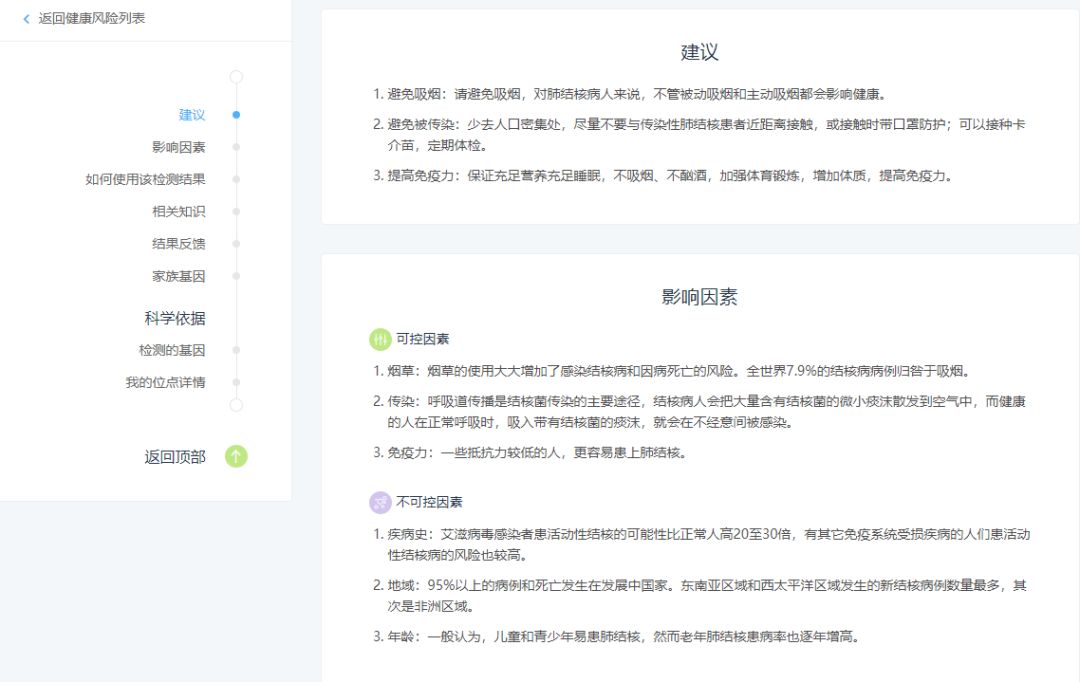Click the 疾病史 uncontrollable factor line

[701, 544]
